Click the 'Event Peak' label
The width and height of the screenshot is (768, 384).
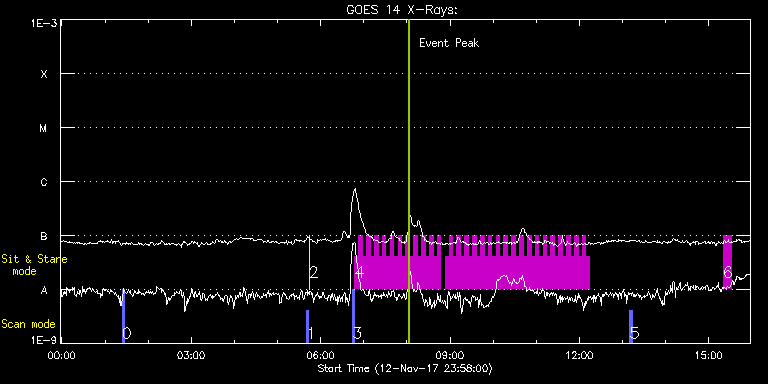coord(449,43)
